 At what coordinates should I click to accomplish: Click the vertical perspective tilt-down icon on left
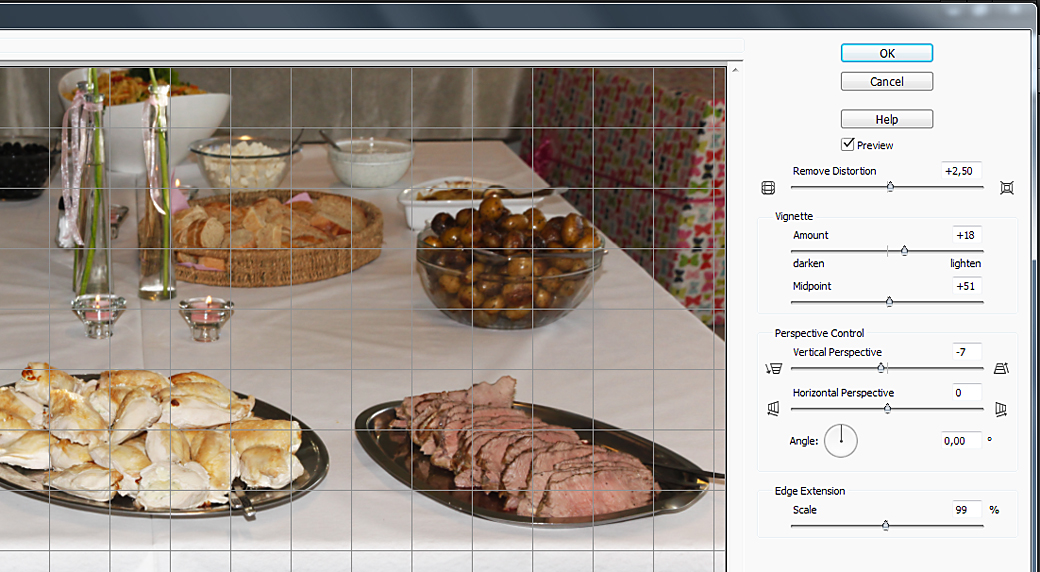771,369
